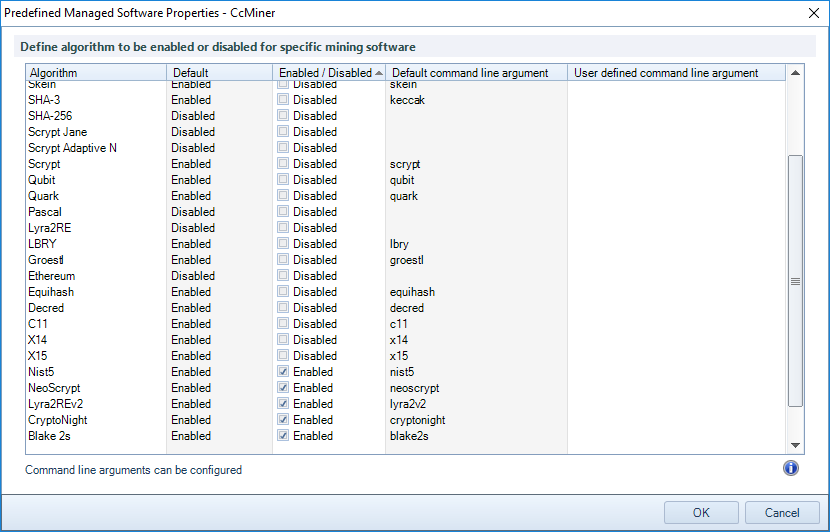Screen dimensions: 836x532
Task: Toggle the SHA-3 algorithm checkbox
Action: pos(283,99)
